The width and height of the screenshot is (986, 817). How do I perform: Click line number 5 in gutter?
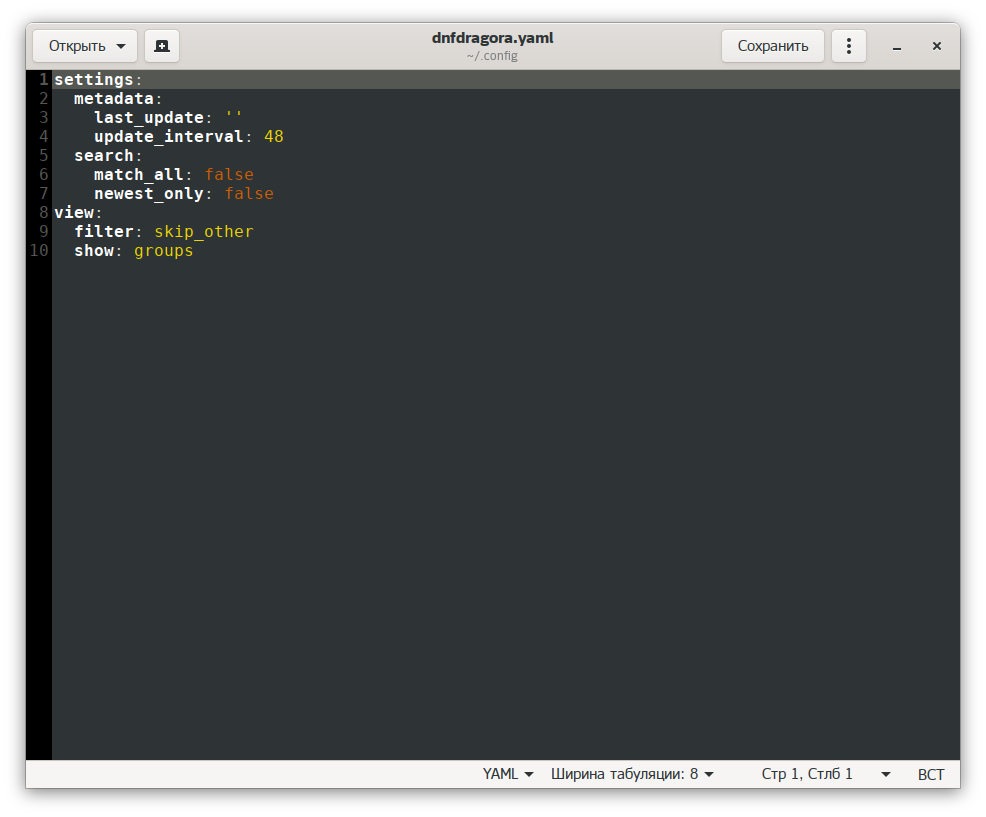[x=43, y=155]
